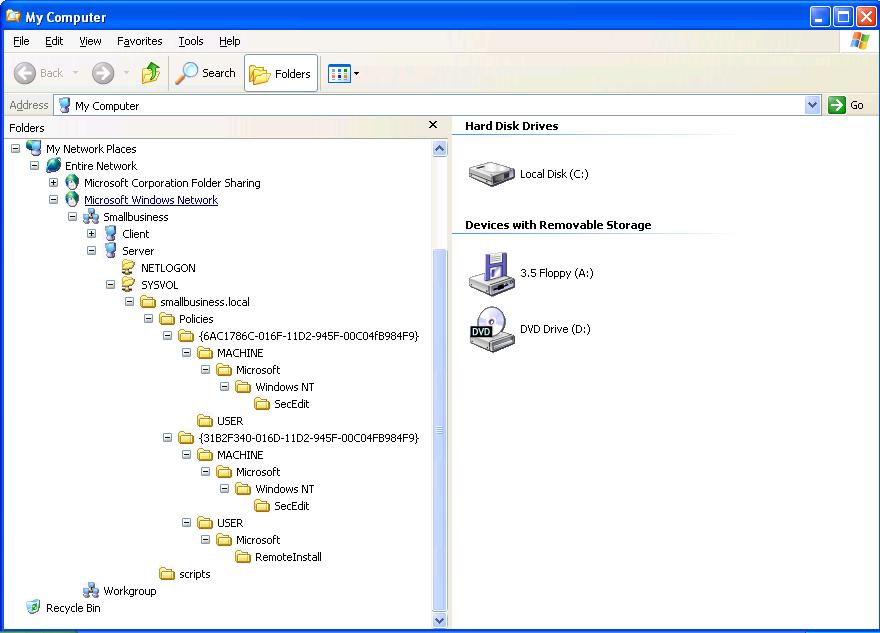This screenshot has width=880, height=633.
Task: Select the scripts tree label
Action: tap(195, 574)
